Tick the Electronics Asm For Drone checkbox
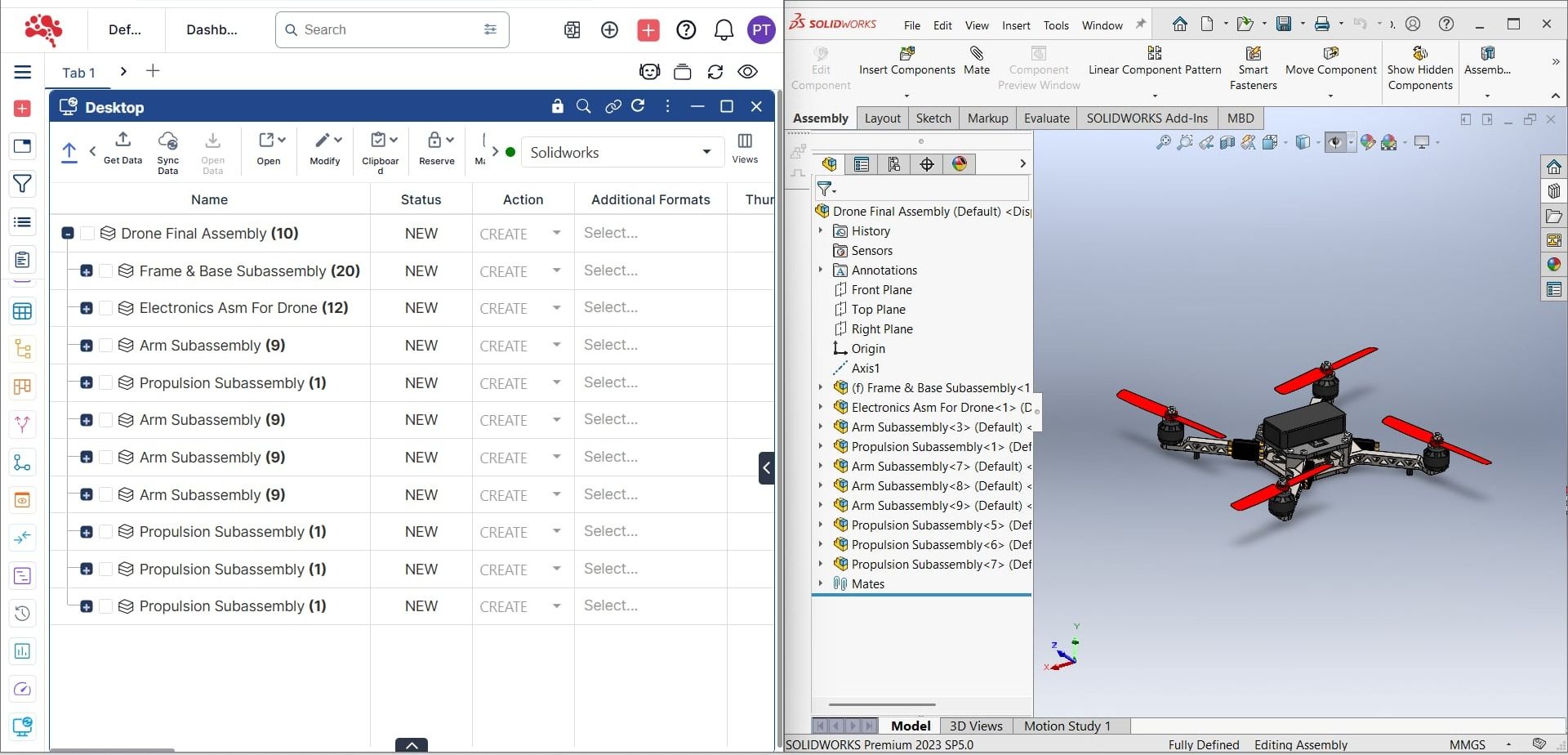1568x755 pixels. pyautogui.click(x=106, y=308)
